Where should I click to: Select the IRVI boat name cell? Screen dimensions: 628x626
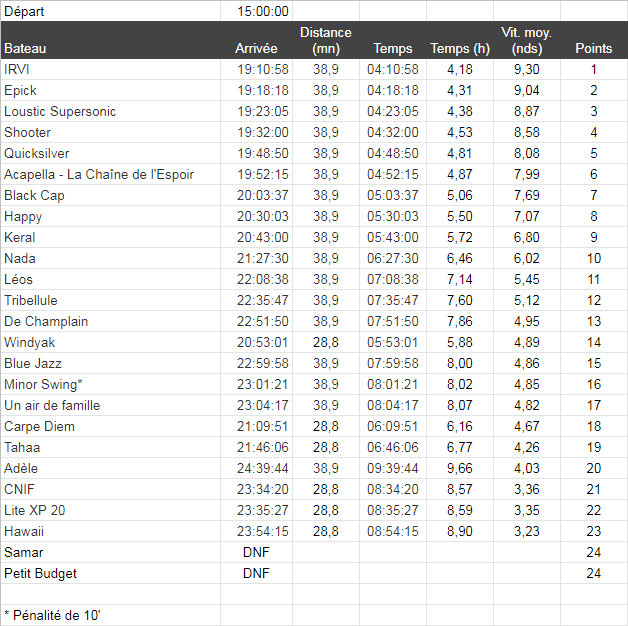click(111, 69)
